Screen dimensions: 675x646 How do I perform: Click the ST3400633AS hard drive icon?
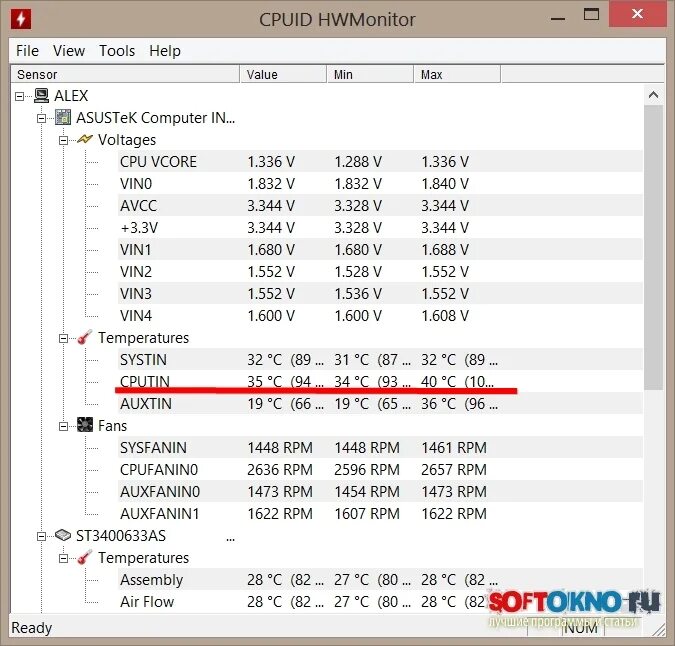(63, 535)
